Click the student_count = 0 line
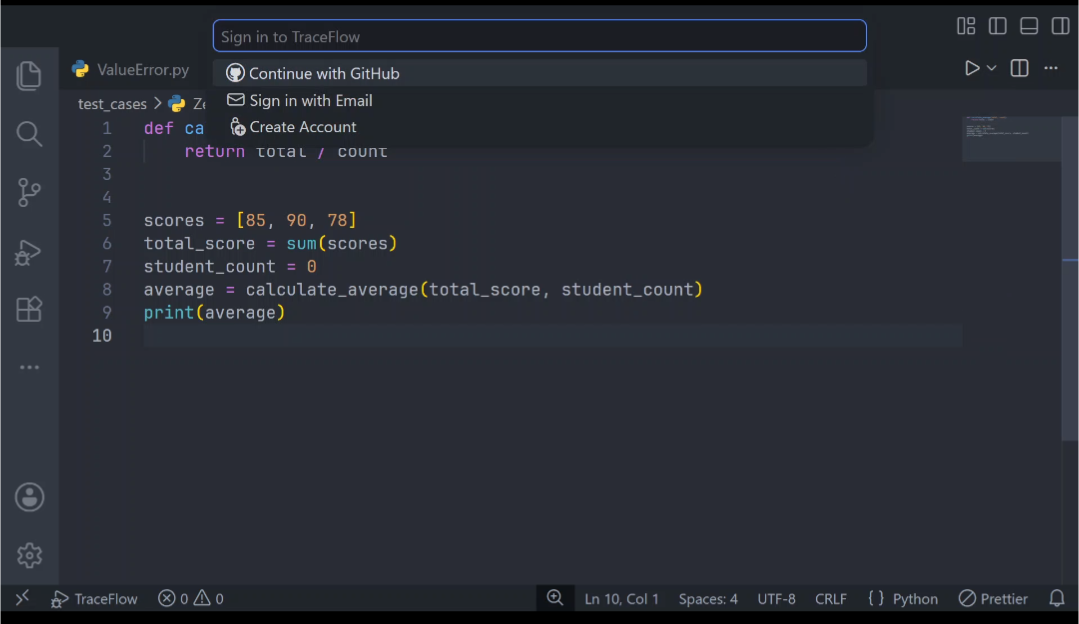 230,266
